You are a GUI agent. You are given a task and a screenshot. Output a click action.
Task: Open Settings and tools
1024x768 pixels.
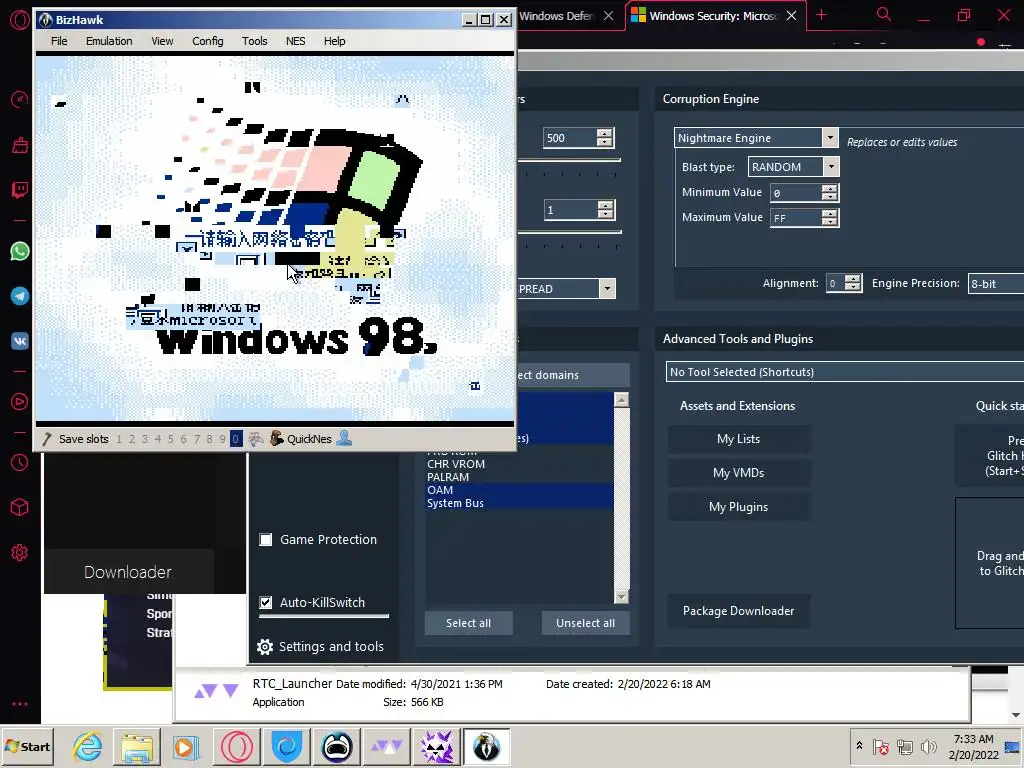(x=321, y=647)
